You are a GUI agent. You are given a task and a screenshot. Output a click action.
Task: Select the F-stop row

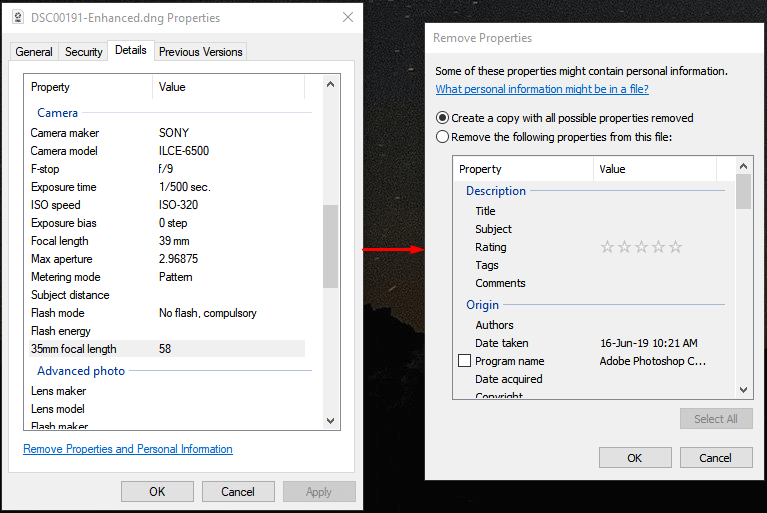pos(167,169)
